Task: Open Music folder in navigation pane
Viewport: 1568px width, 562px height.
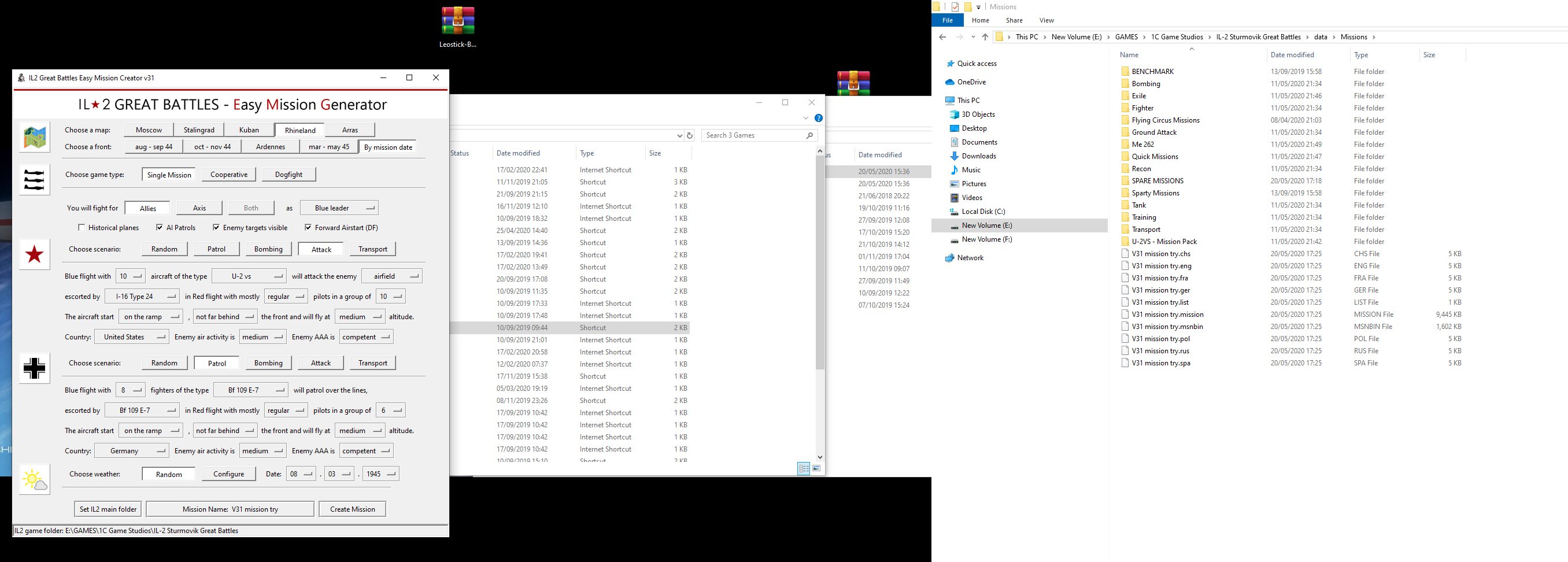Action: coord(971,170)
